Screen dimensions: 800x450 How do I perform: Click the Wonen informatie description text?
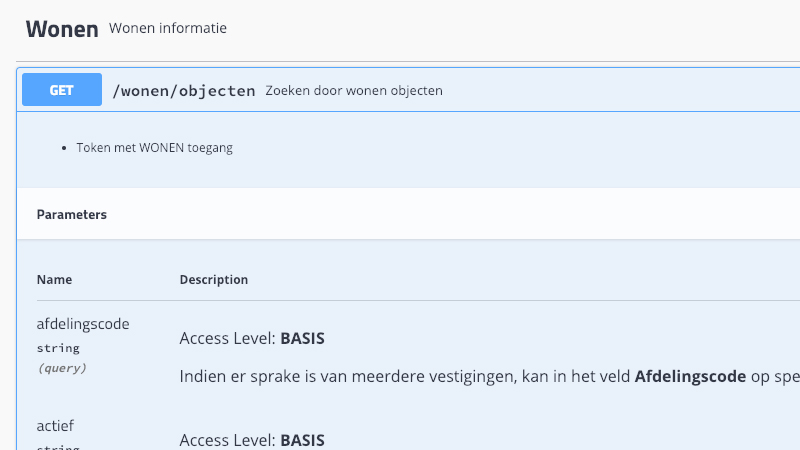[167, 28]
